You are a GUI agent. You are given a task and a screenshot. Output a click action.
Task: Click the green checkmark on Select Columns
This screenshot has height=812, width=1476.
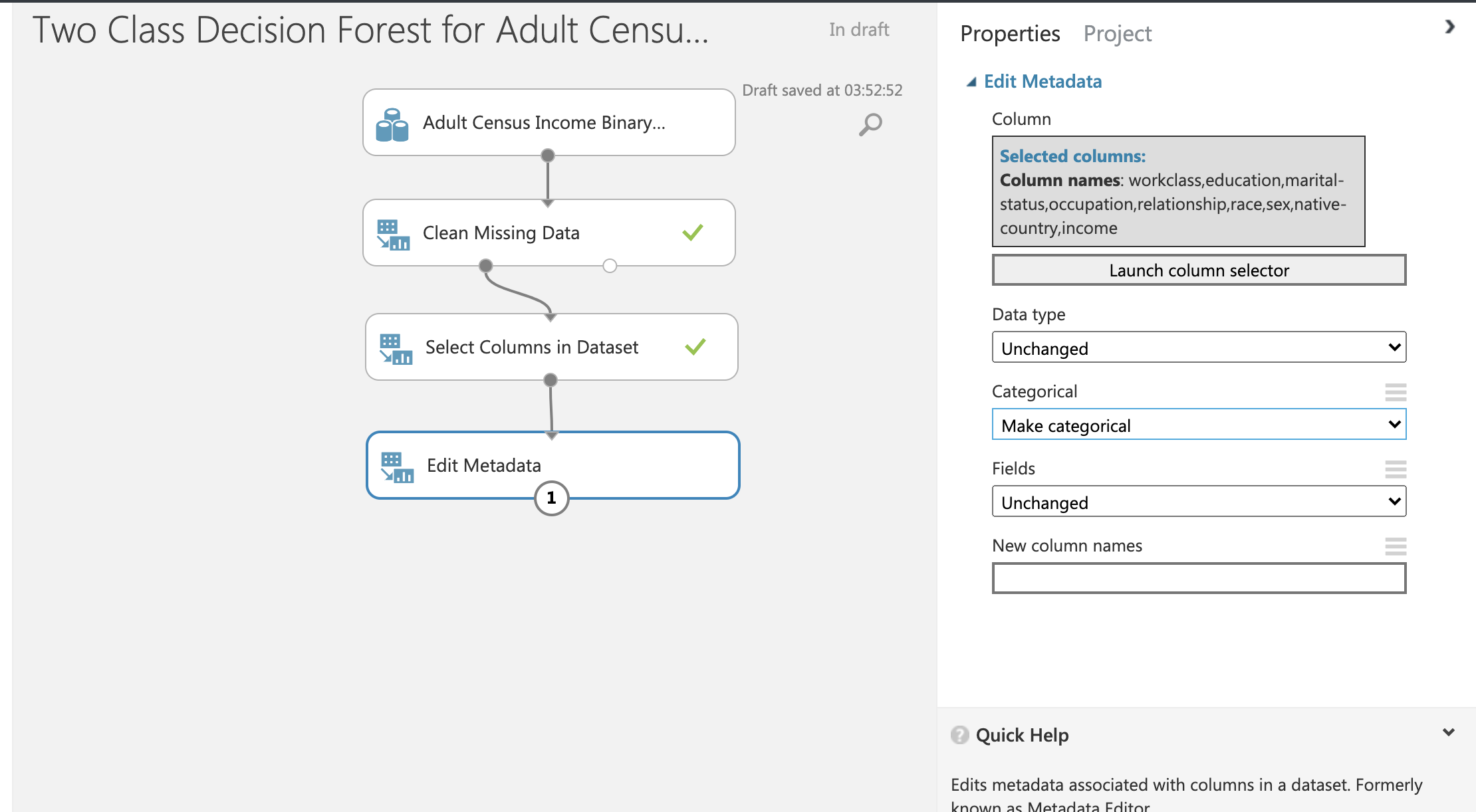tap(695, 346)
